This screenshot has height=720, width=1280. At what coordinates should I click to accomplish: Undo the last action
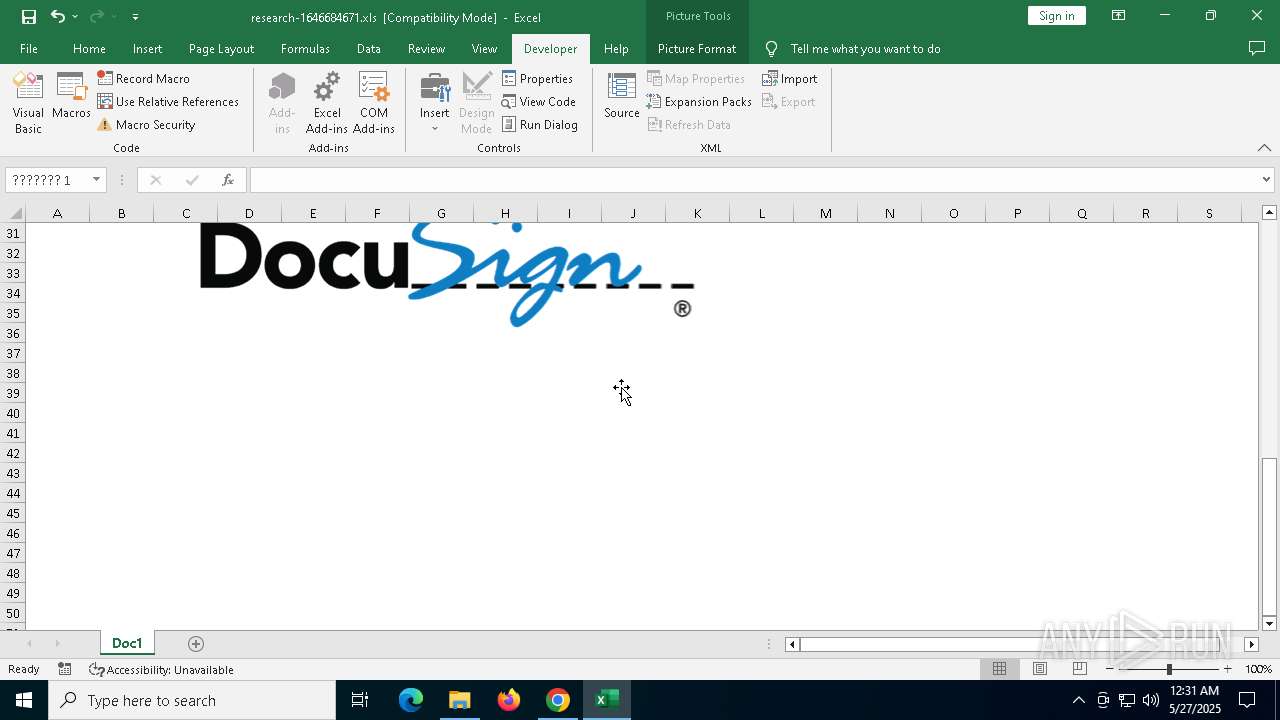click(57, 16)
